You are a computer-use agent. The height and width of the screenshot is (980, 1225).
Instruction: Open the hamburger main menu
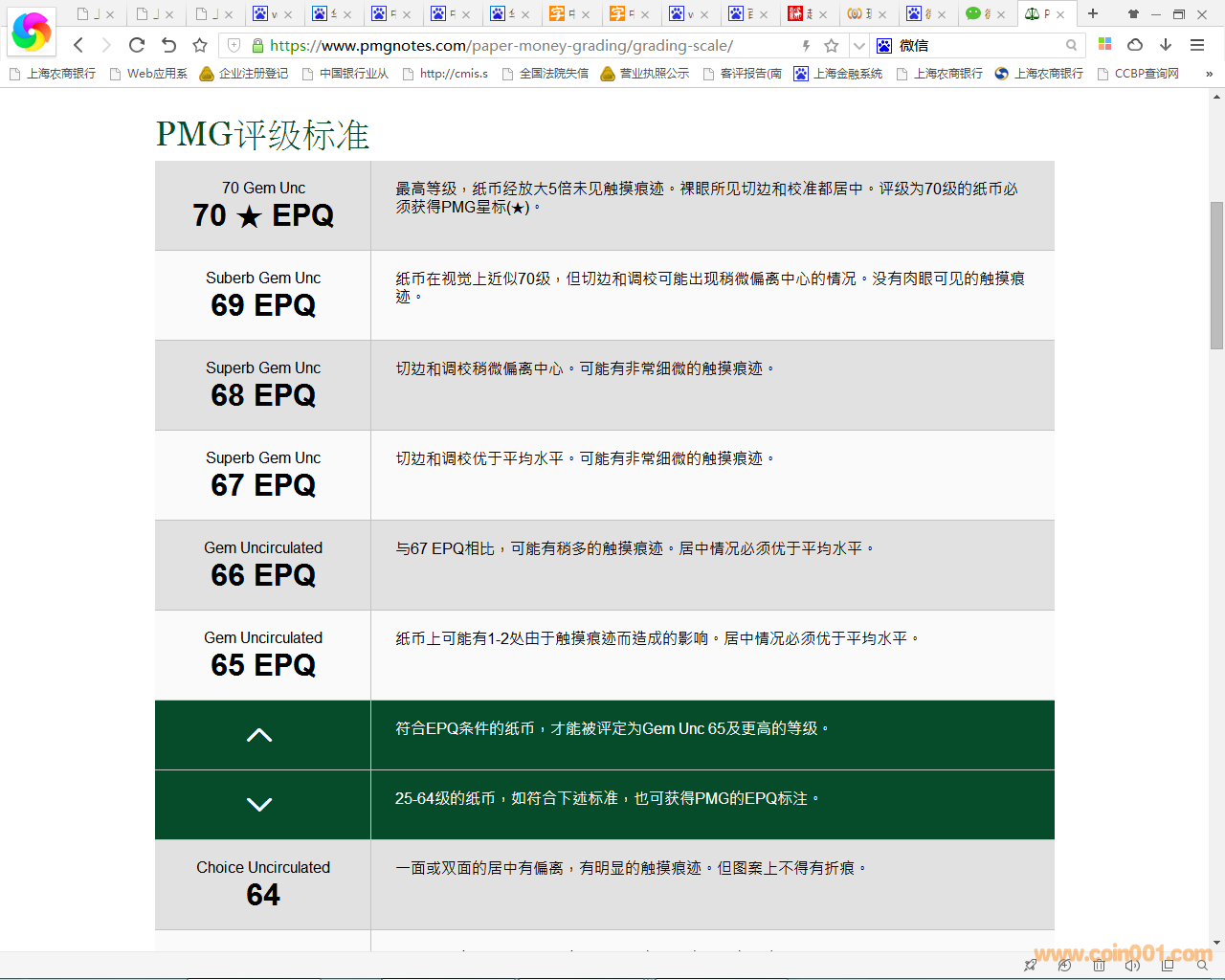[1197, 45]
